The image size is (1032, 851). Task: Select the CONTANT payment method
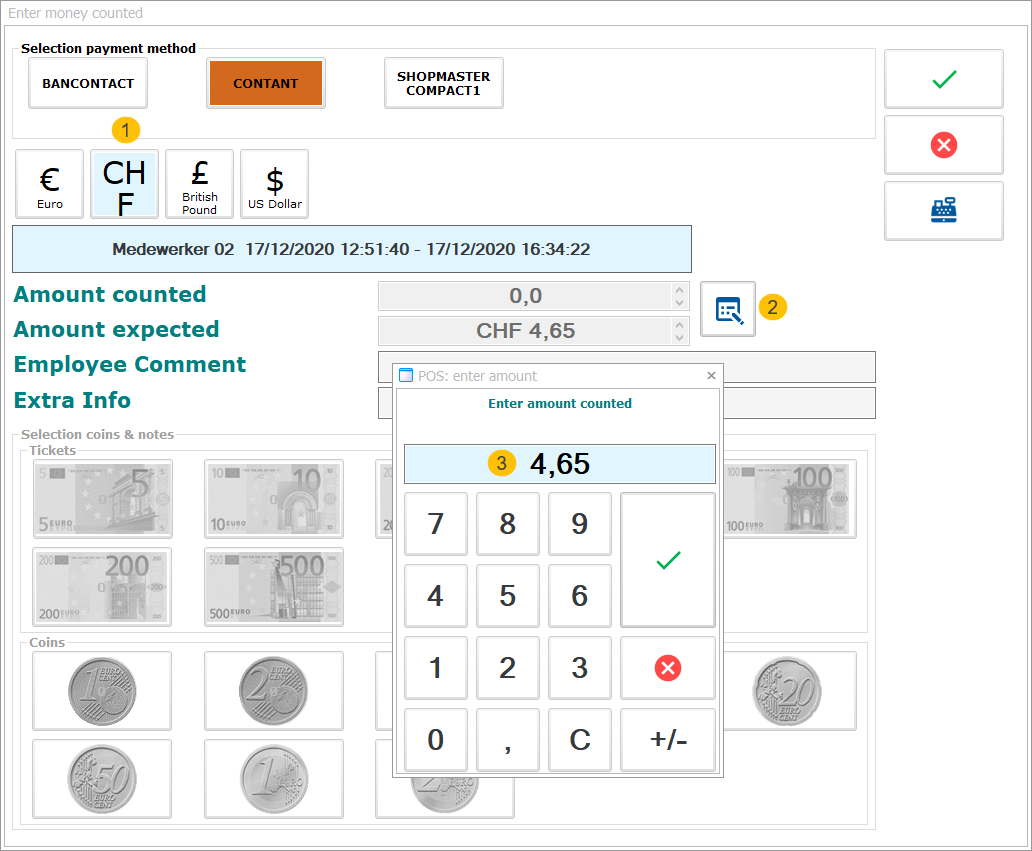point(265,83)
